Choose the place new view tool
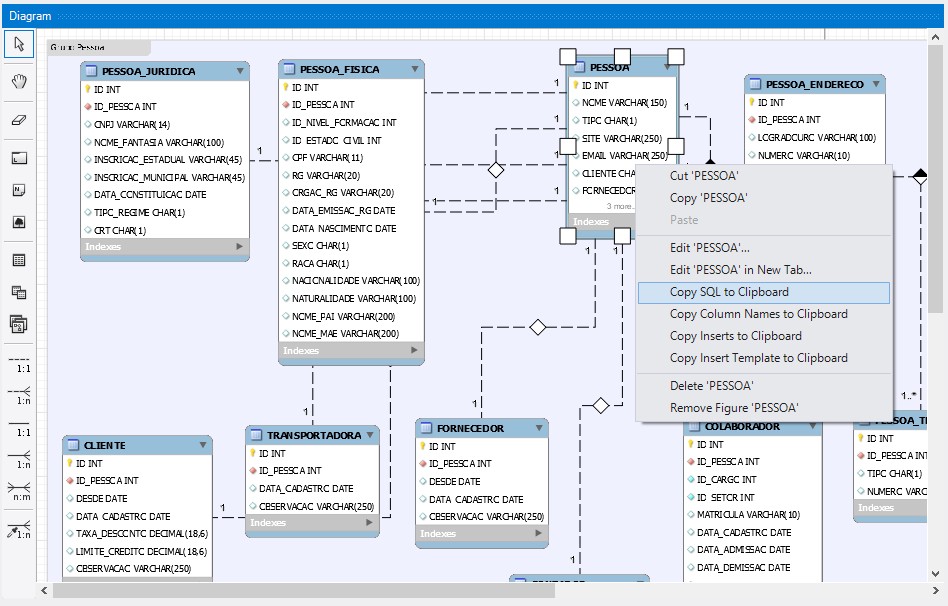The width and height of the screenshot is (948, 606). pos(19,292)
